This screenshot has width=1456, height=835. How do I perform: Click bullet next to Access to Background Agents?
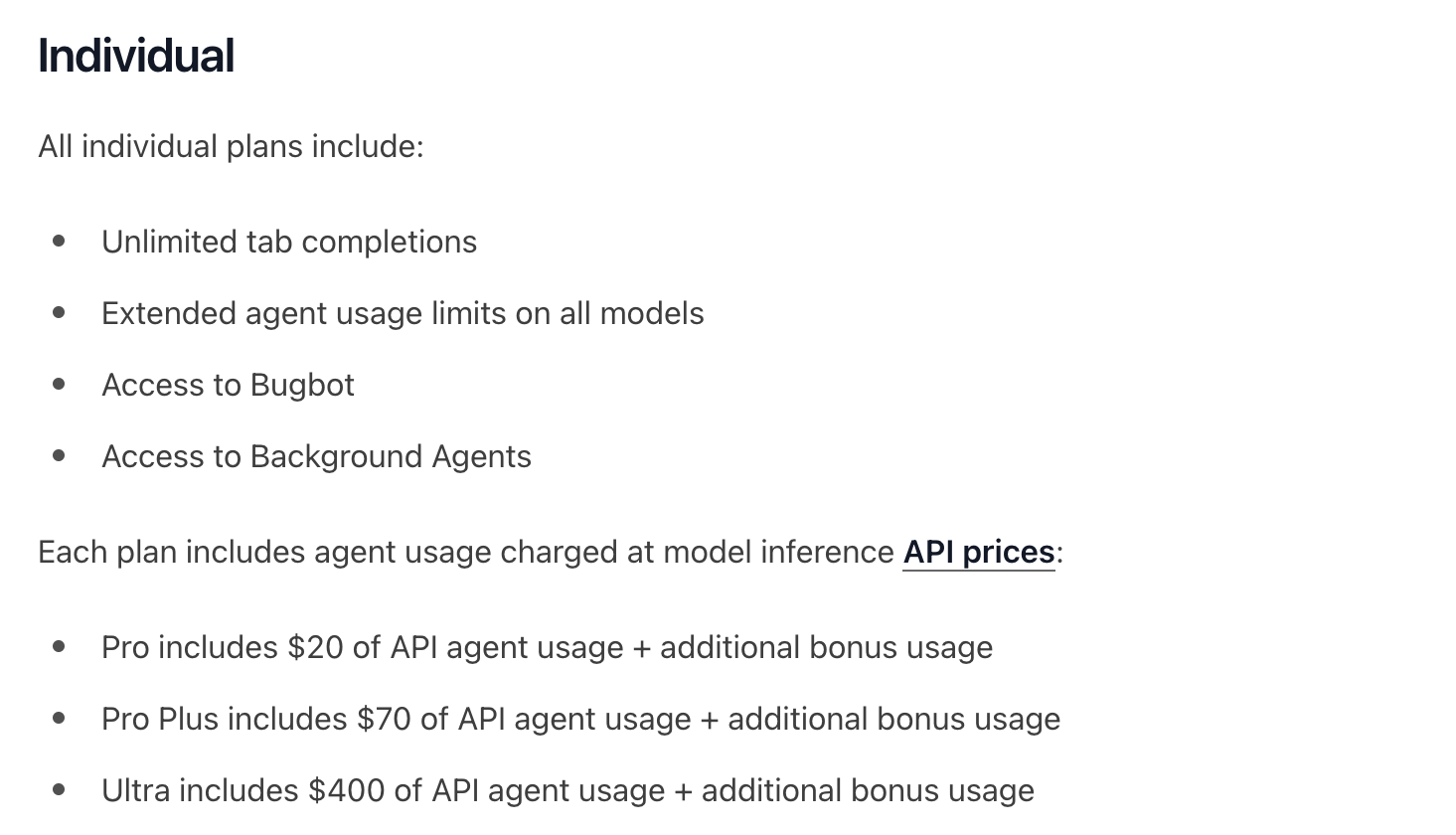point(60,455)
